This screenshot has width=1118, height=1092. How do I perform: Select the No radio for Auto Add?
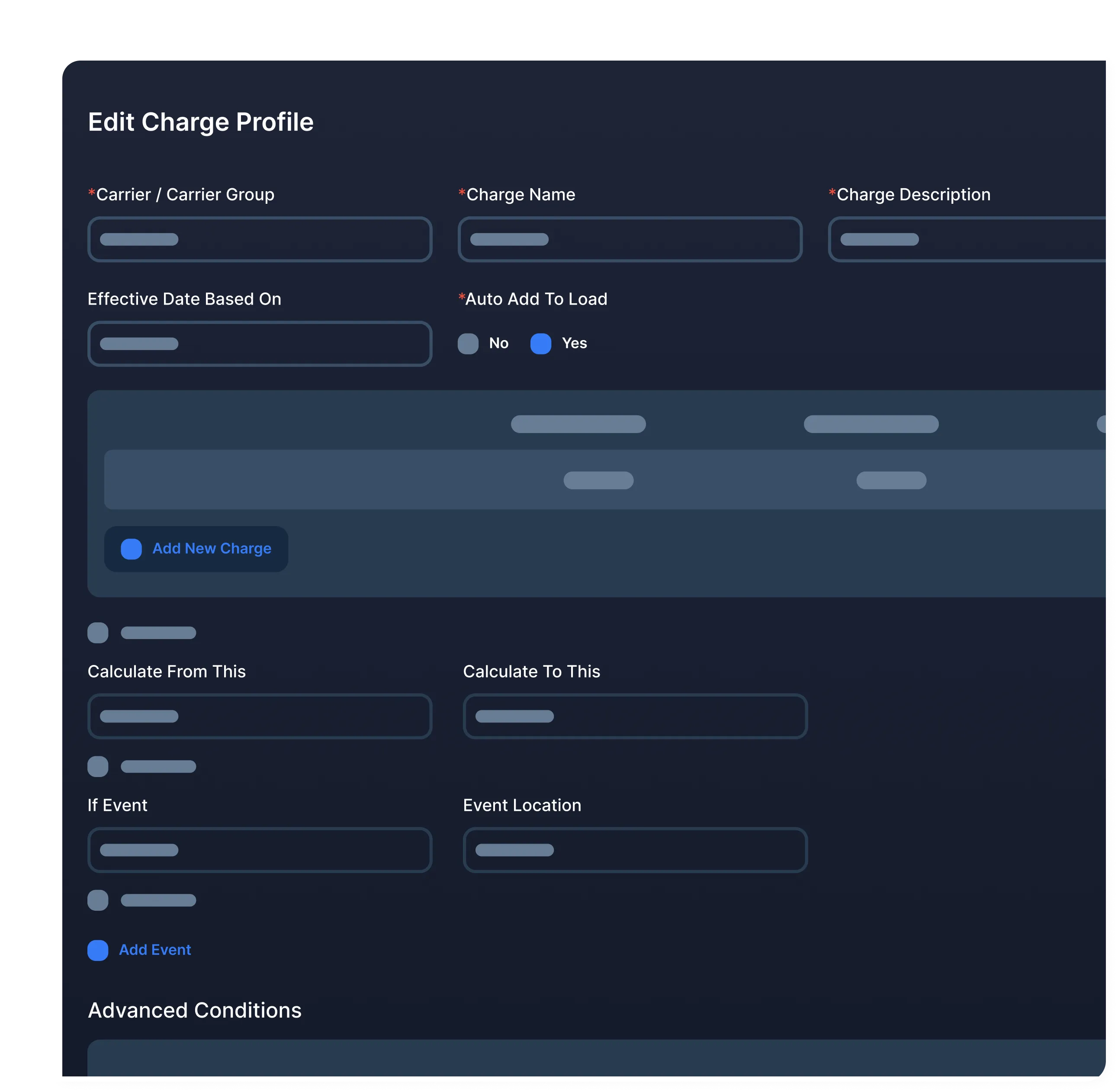point(468,344)
